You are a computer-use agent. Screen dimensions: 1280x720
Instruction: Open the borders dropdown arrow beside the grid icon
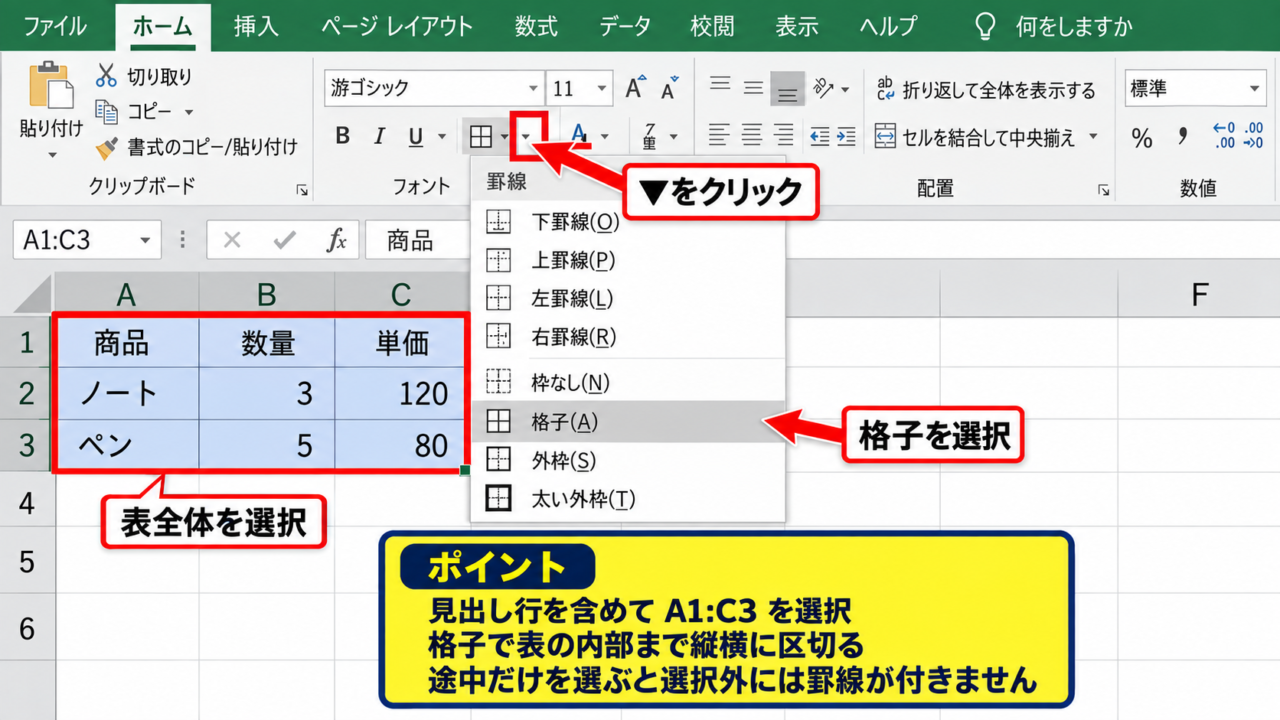pyautogui.click(x=526, y=137)
